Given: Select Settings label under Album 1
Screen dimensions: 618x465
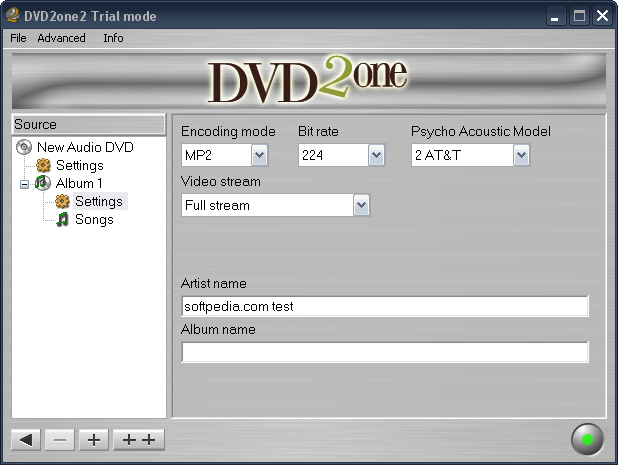Looking at the screenshot, I should [x=99, y=201].
